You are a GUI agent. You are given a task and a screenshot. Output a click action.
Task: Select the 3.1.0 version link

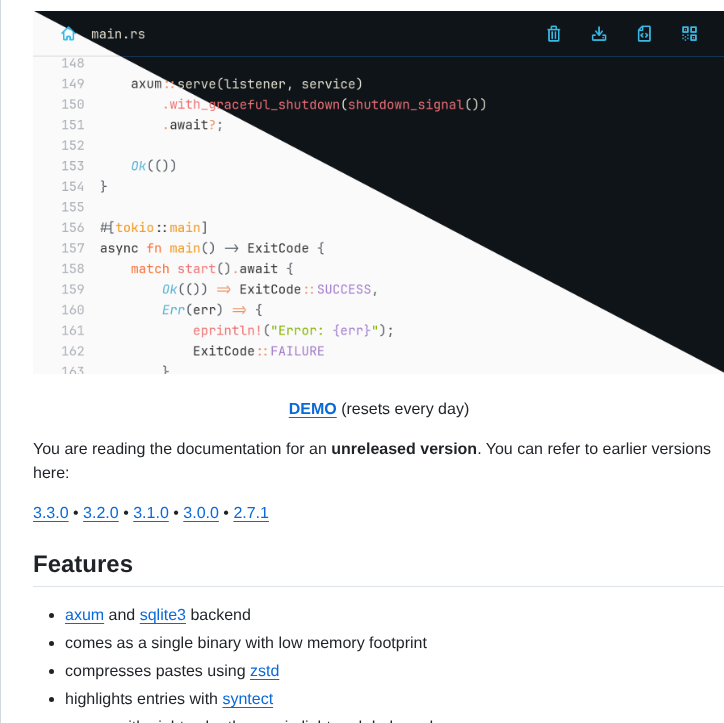click(x=151, y=513)
